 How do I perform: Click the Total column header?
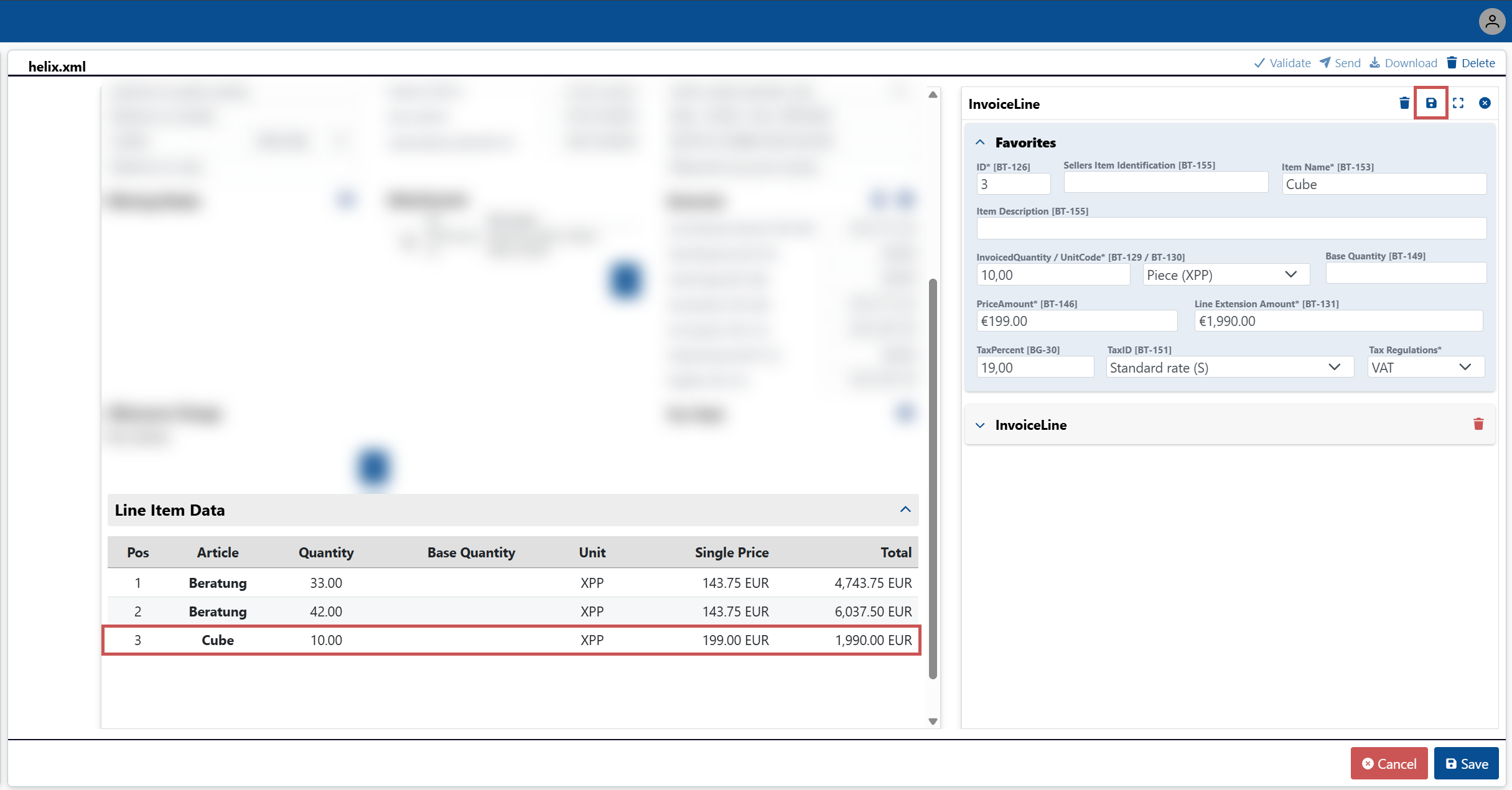pos(896,552)
